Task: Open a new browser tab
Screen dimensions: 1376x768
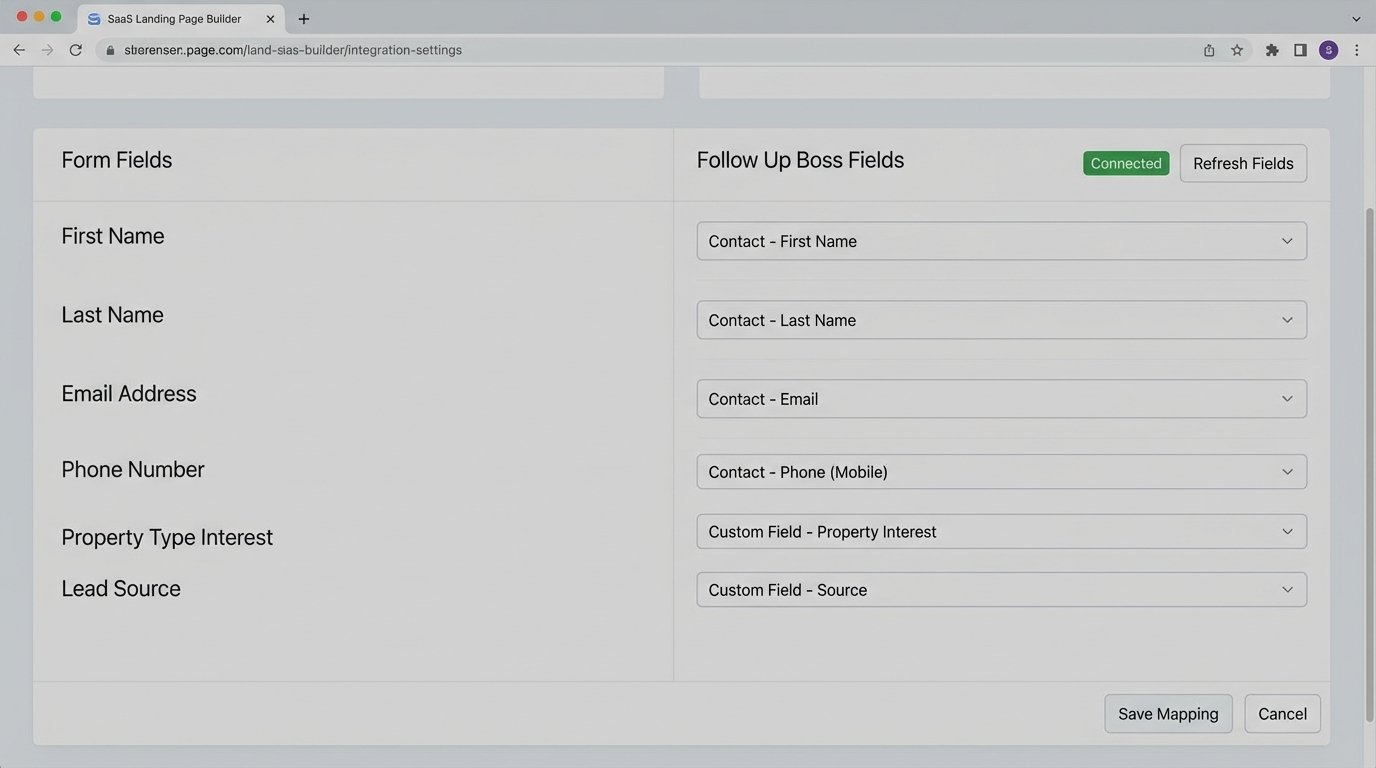Action: click(x=303, y=18)
